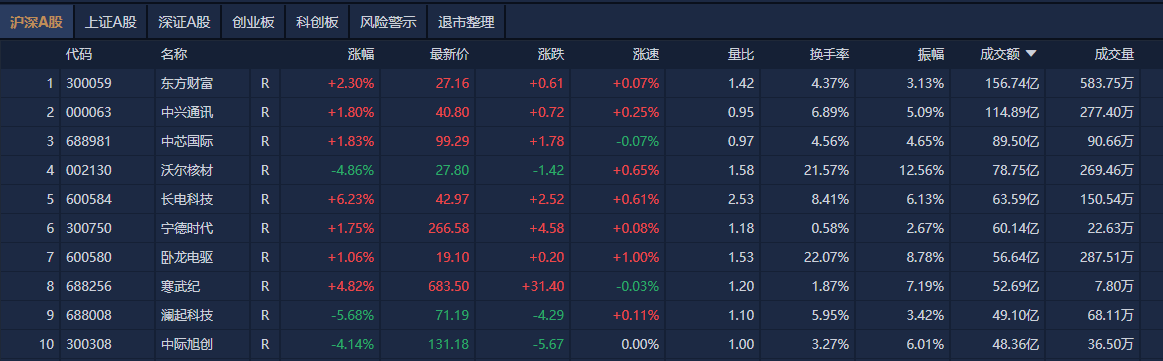Click the 振幅 column header

pos(931,54)
